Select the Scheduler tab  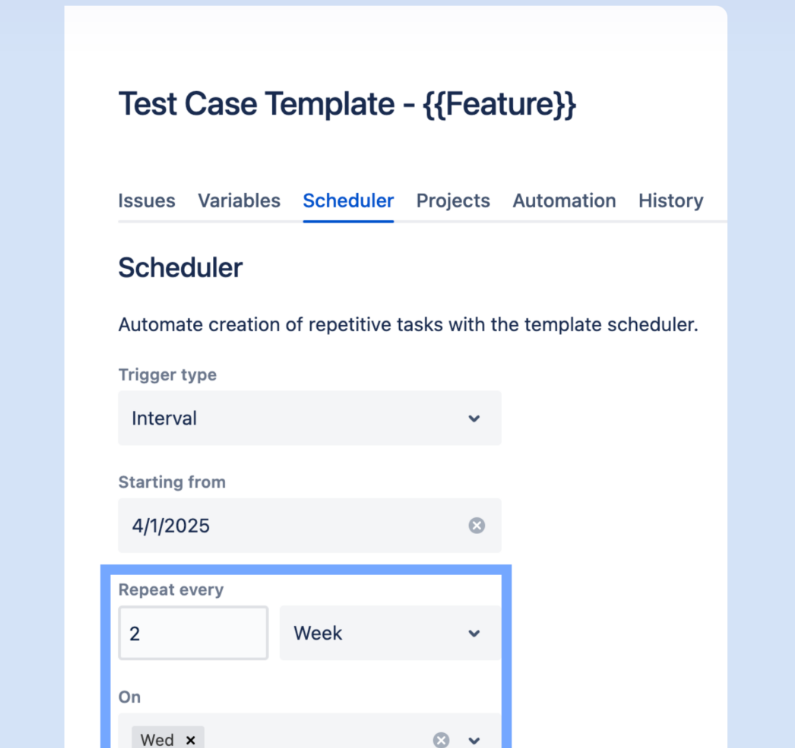coord(348,201)
